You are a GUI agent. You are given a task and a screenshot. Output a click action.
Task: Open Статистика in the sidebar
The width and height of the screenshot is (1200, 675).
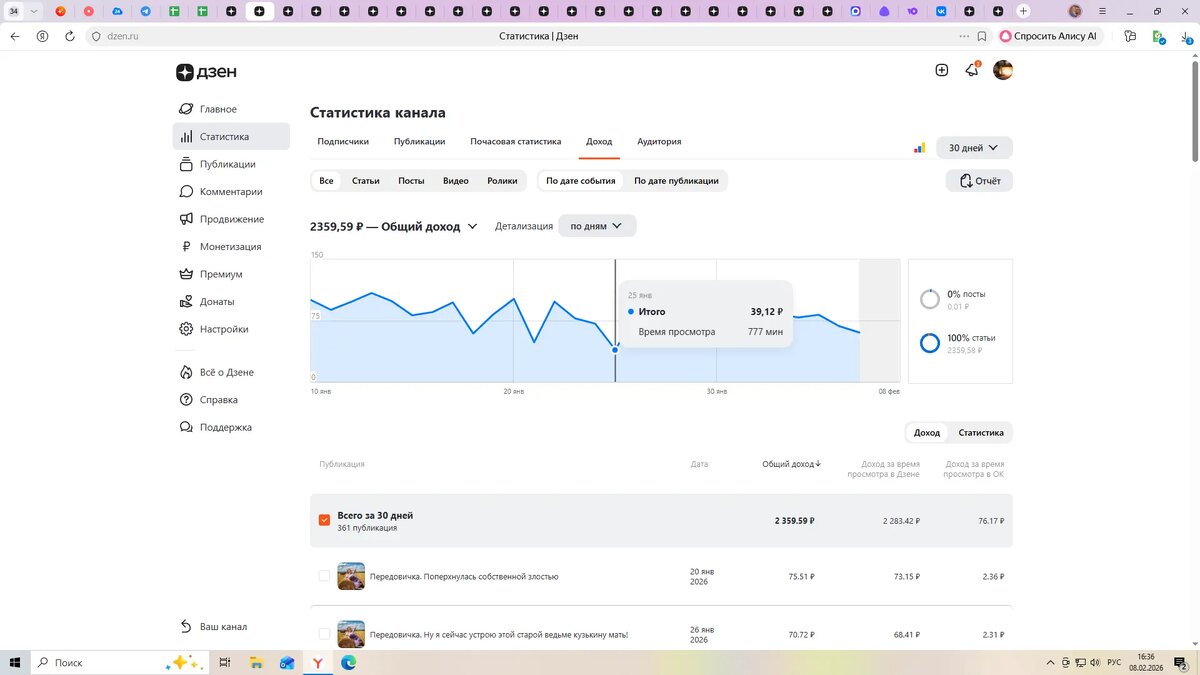coord(231,137)
